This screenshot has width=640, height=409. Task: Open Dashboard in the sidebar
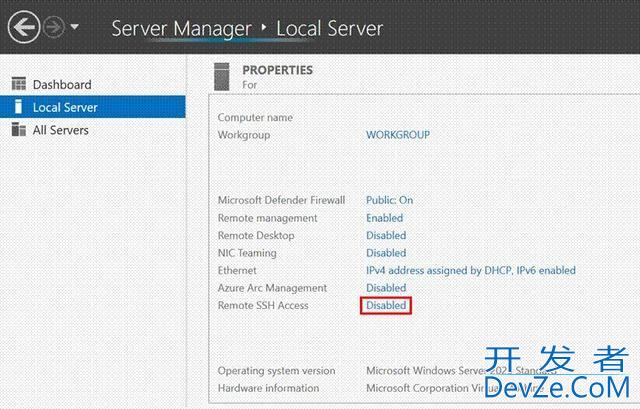62,84
